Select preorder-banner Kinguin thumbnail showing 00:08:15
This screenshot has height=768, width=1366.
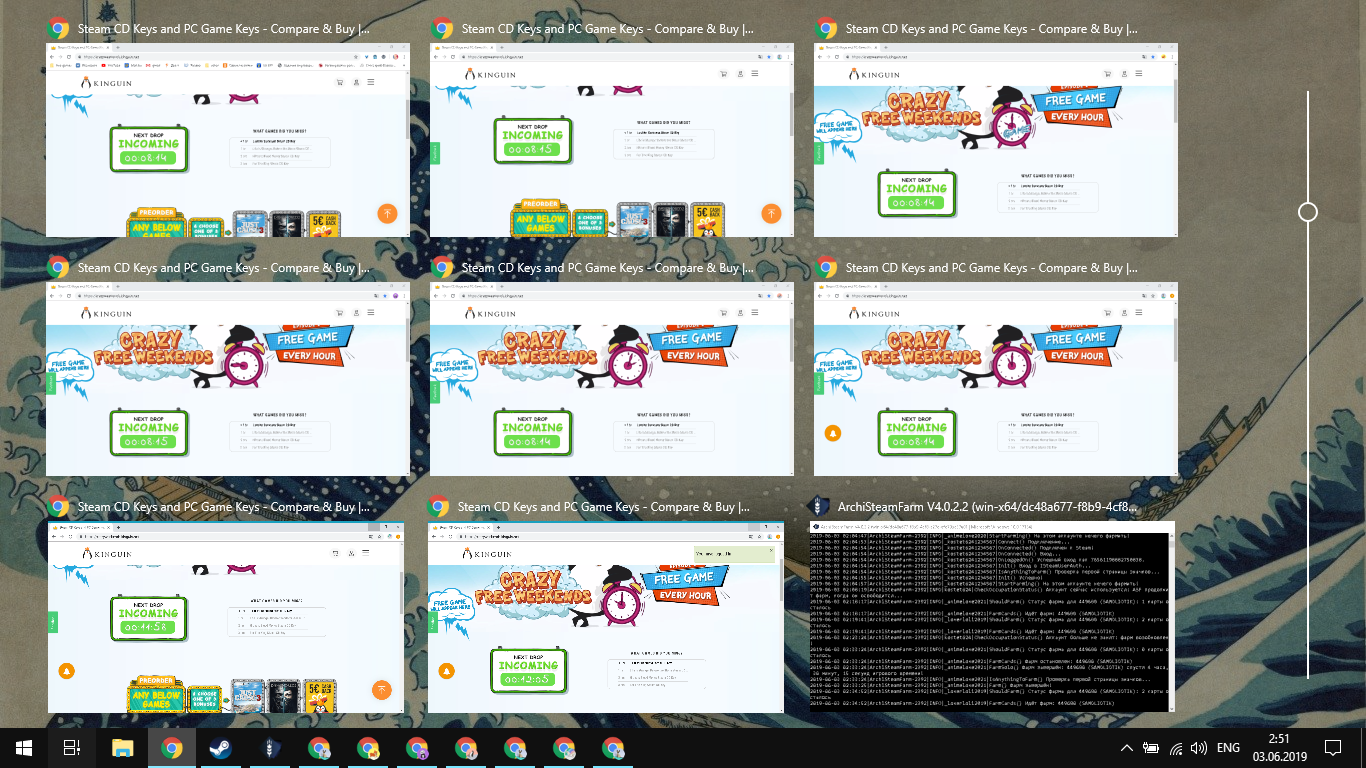[612, 140]
